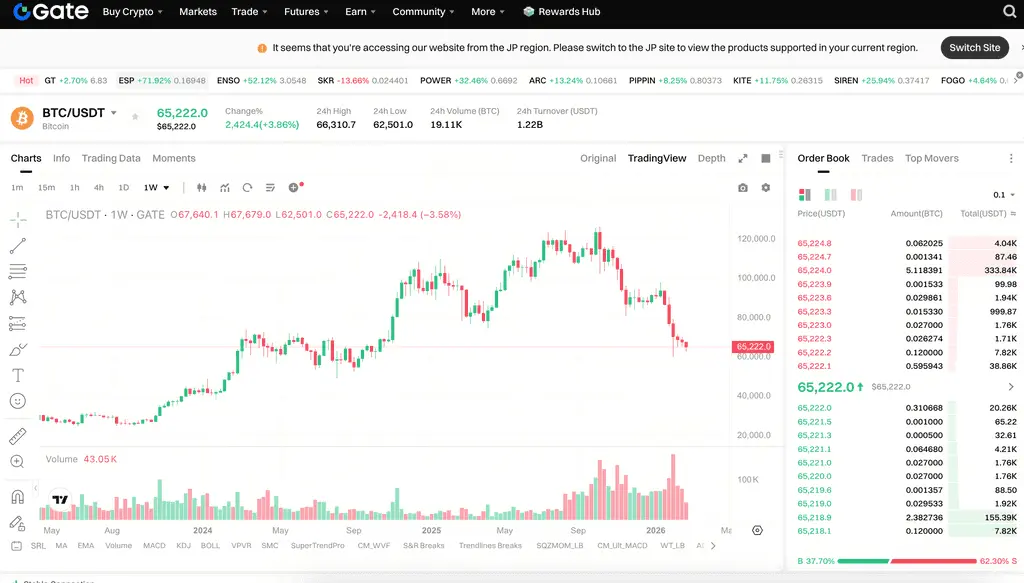Screen dimensions: 1024x583
Task: Expand the Community dropdown menu
Action: point(423,11)
